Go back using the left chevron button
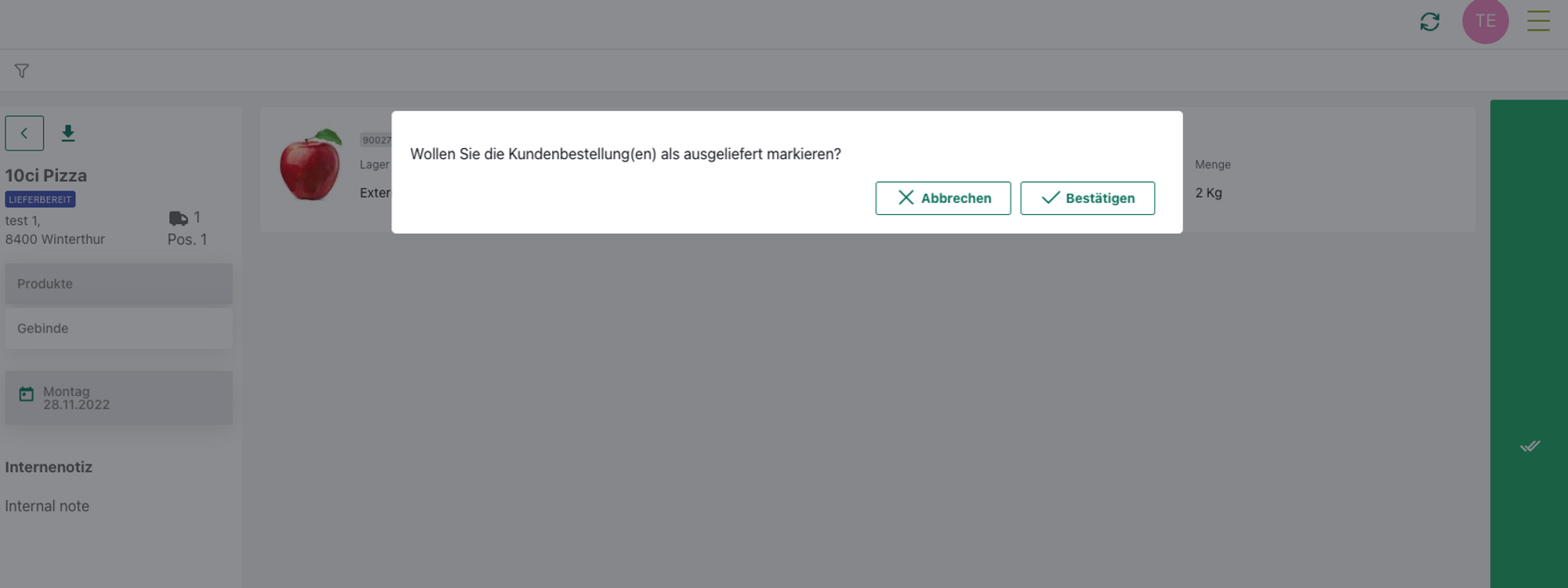This screenshot has width=1568, height=588. point(24,133)
